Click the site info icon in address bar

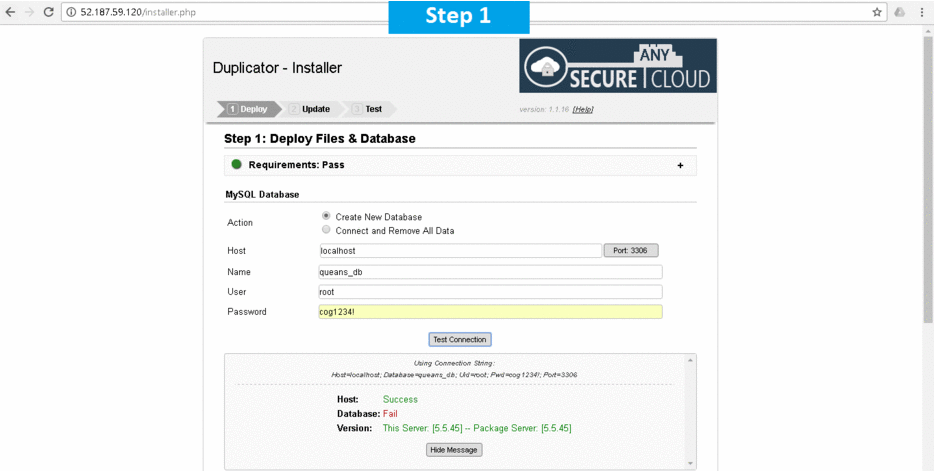click(72, 12)
